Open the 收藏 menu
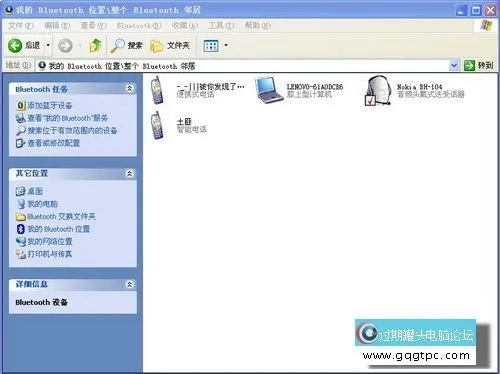 click(185, 25)
